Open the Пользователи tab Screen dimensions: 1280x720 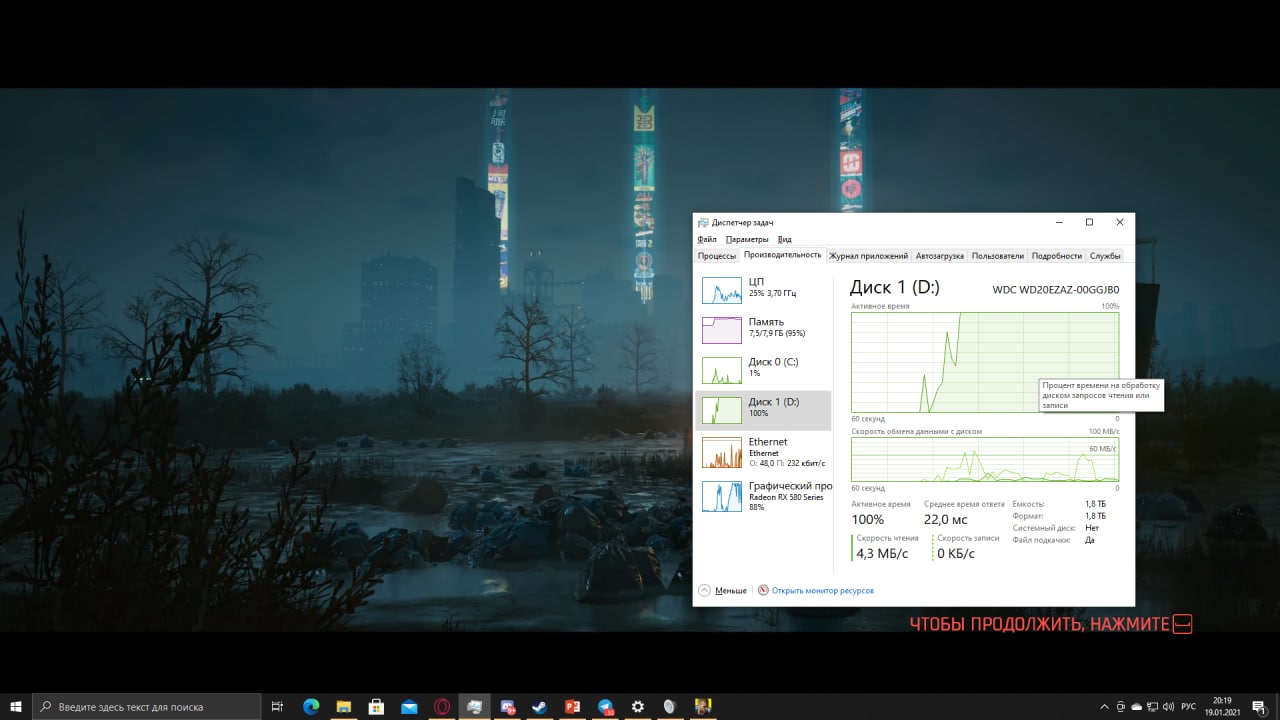998,256
